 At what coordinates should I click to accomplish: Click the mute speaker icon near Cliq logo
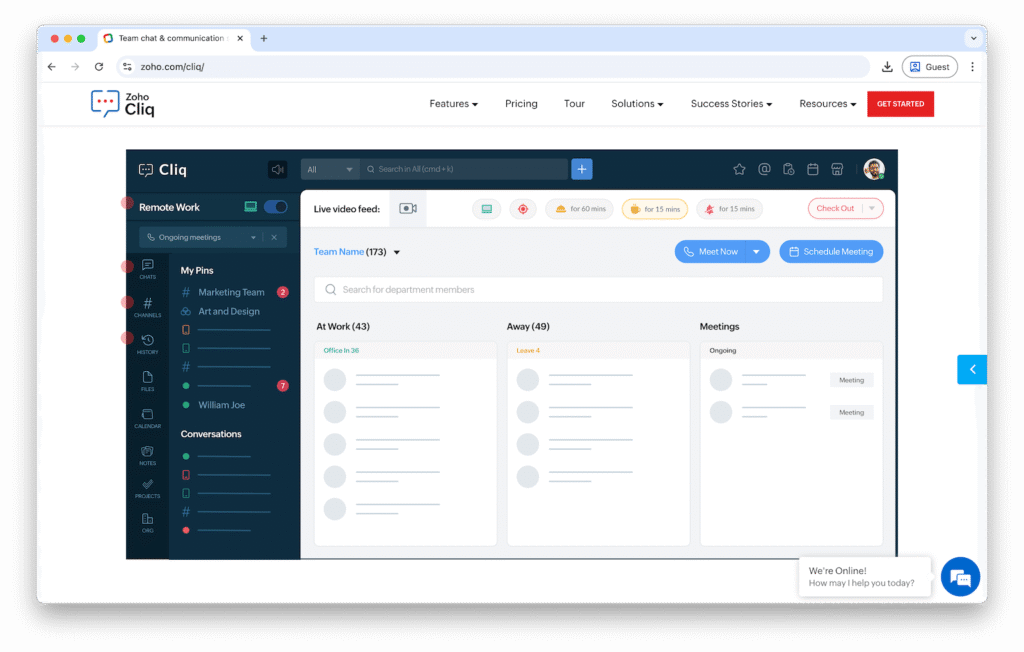(x=277, y=170)
